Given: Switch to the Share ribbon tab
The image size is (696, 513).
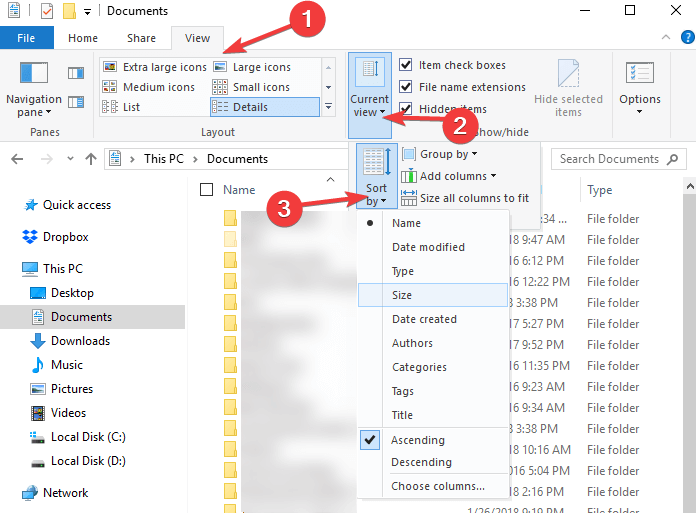Looking at the screenshot, I should 141,38.
